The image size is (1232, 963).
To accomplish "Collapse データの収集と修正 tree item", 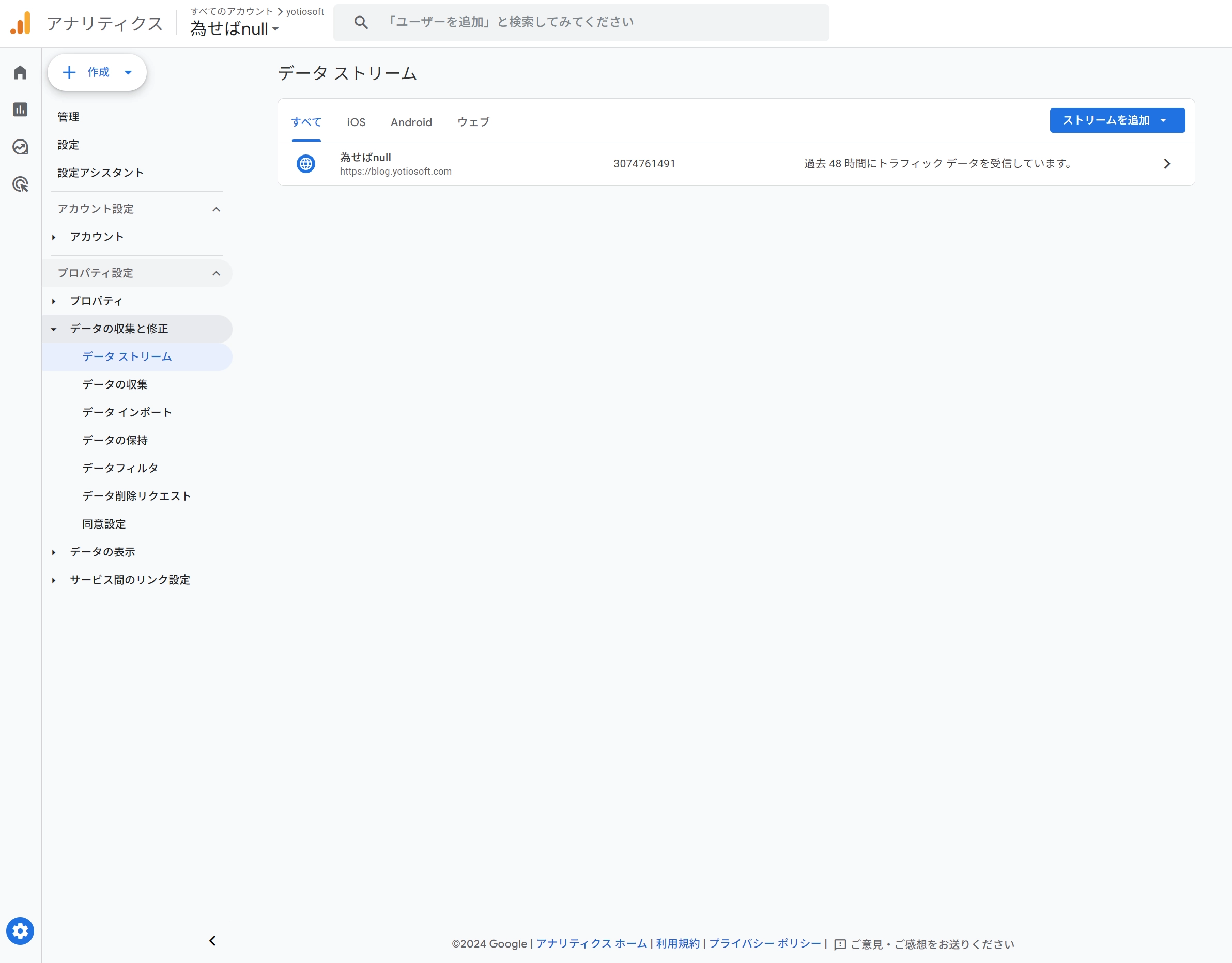I will [54, 329].
